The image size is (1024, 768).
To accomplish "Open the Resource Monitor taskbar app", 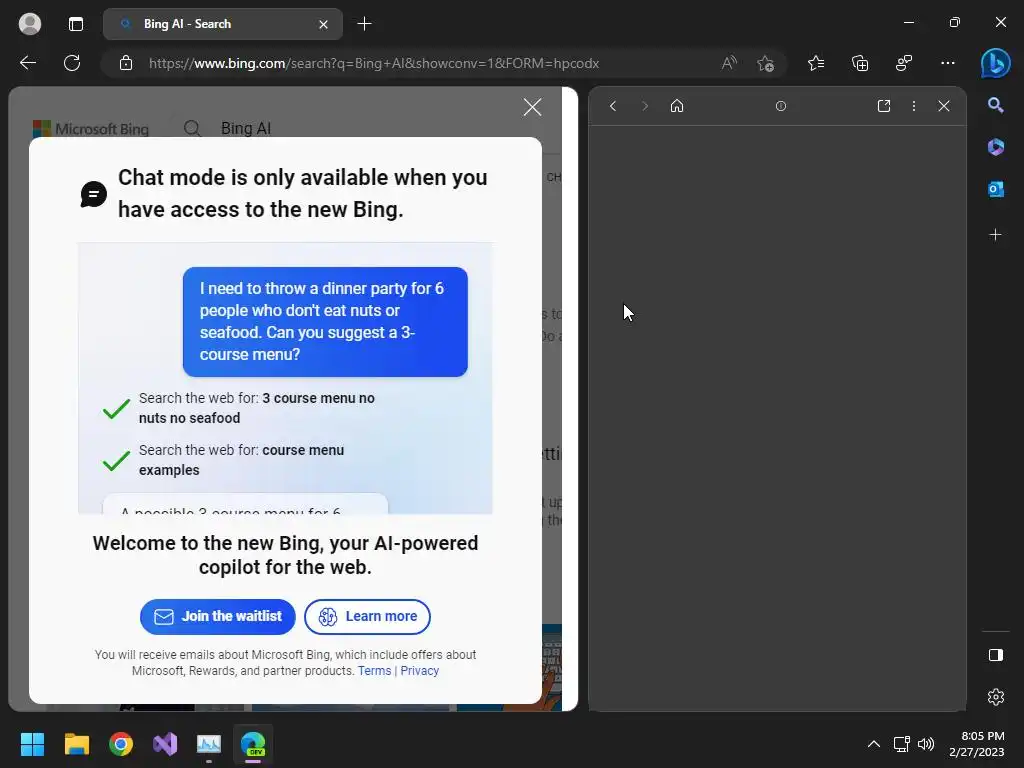I will coord(209,744).
